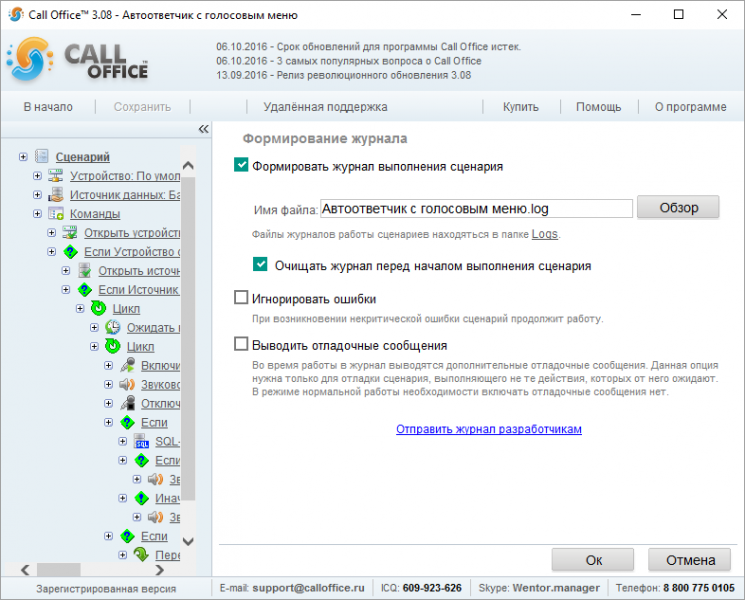745x600 pixels.
Task: Click Телефон 8 800 775 0105 status entry
Action: [675, 588]
